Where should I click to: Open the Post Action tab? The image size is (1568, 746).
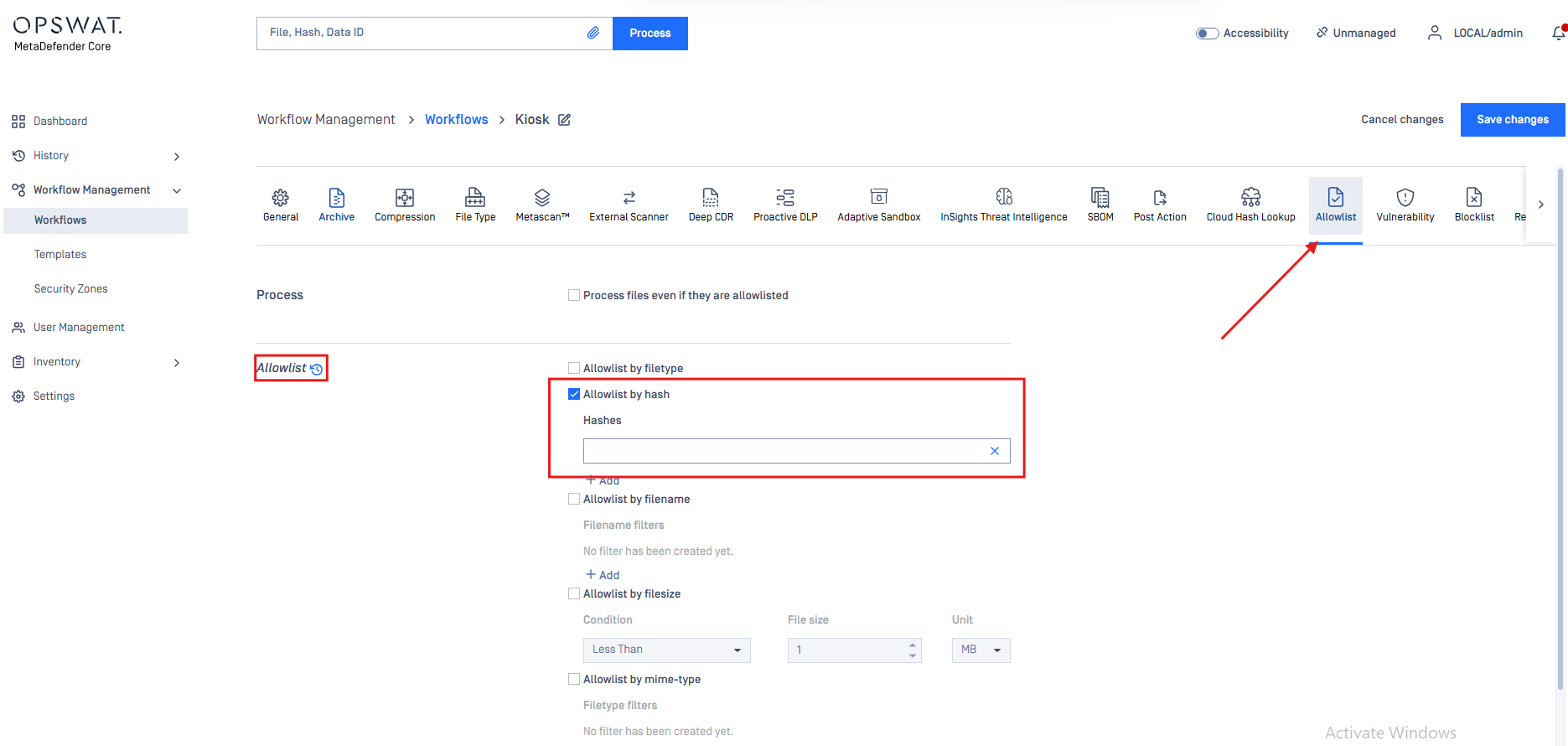[x=1160, y=205]
